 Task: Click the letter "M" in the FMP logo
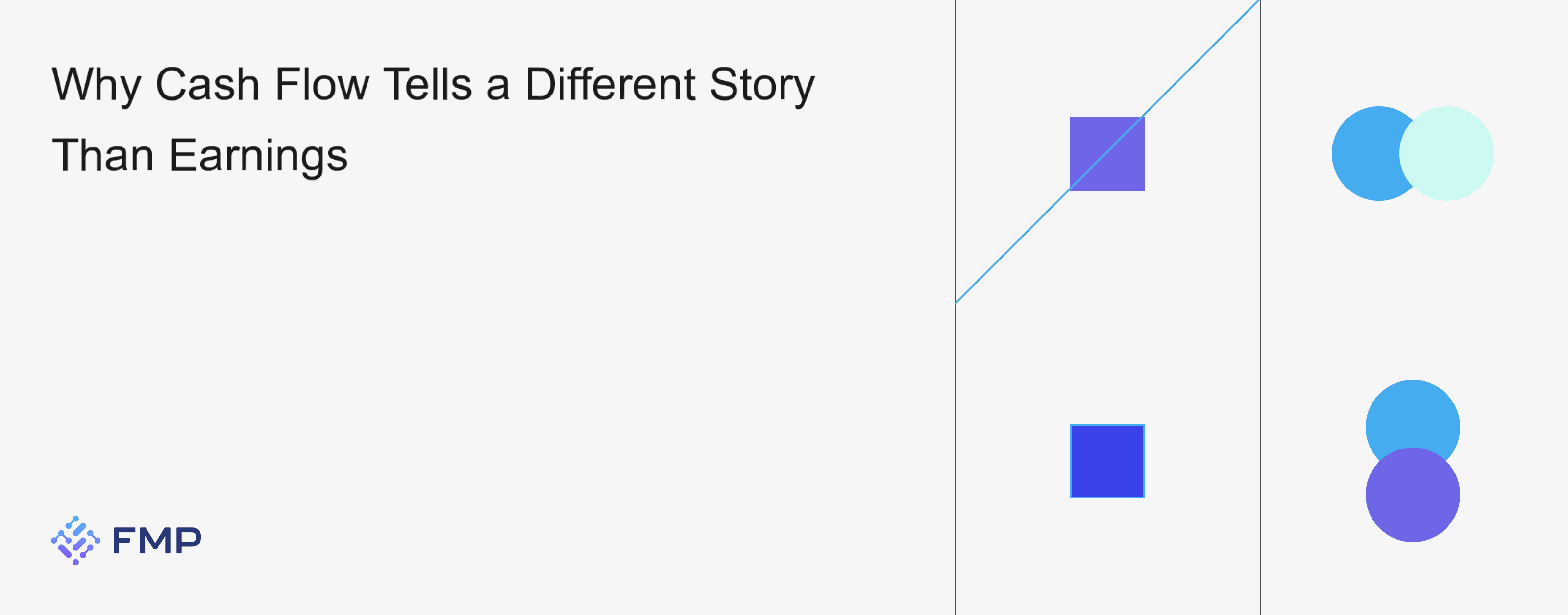click(156, 541)
